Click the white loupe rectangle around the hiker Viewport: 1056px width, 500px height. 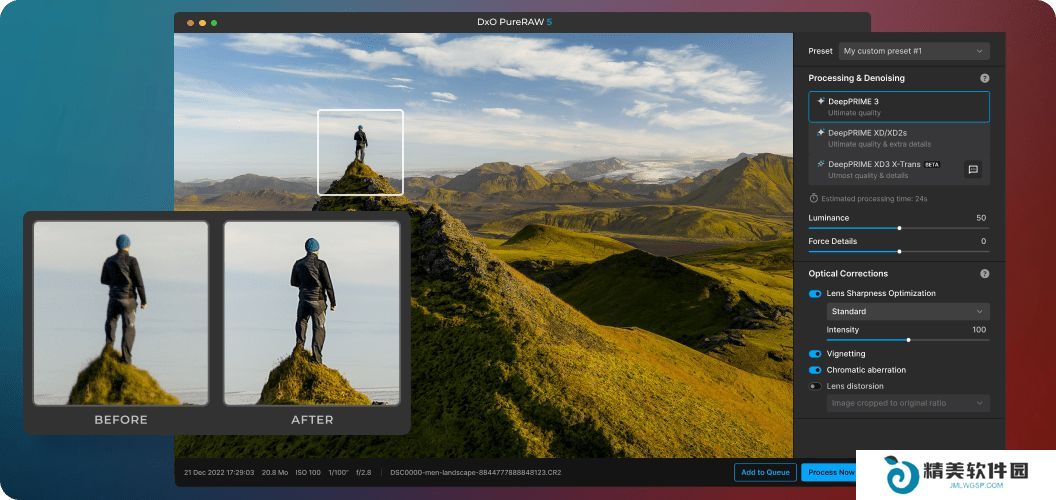pyautogui.click(x=360, y=152)
